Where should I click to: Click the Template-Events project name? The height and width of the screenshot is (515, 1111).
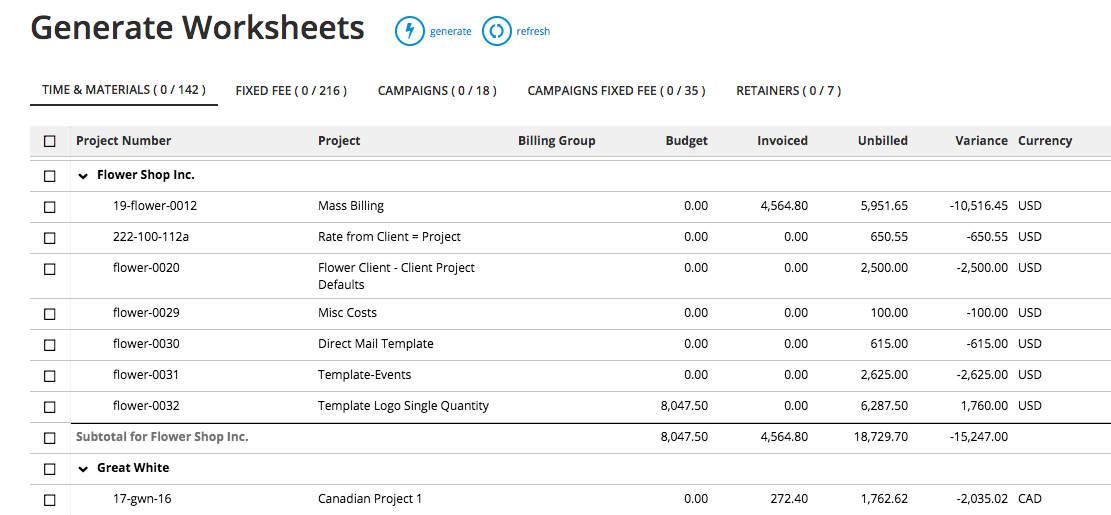coord(364,375)
